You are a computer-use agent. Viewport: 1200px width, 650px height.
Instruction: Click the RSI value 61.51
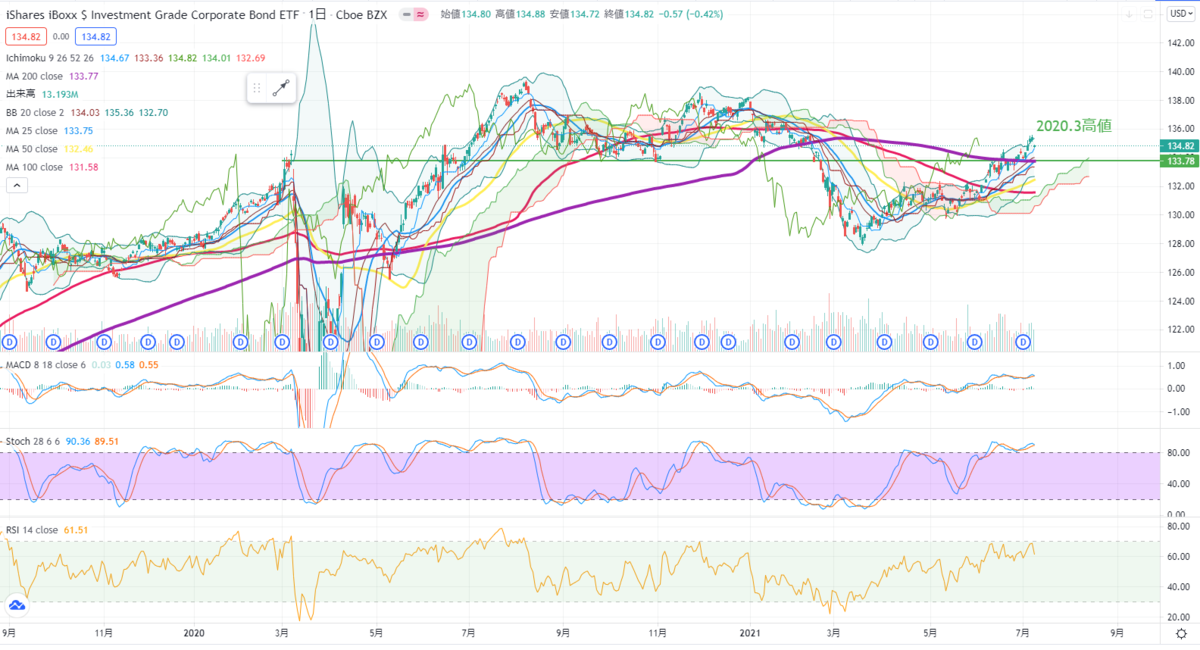tap(75, 529)
